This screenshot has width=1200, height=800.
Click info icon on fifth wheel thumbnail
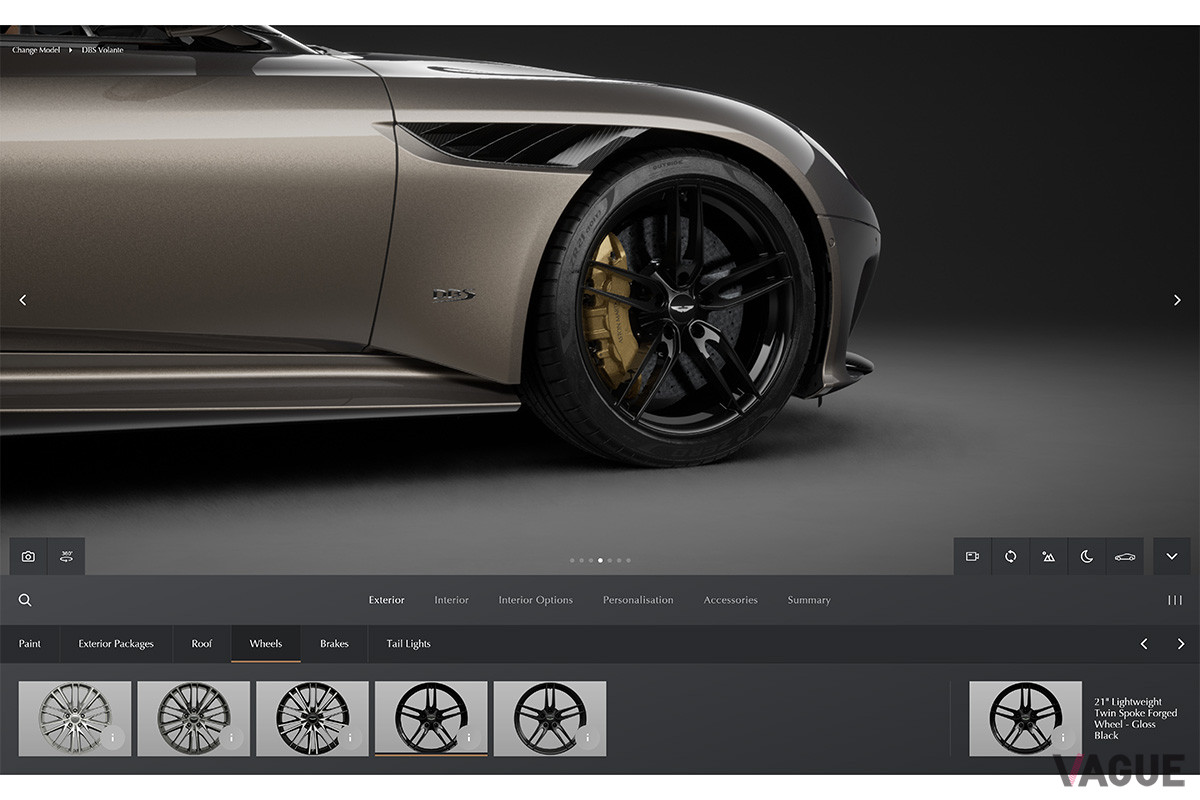(x=587, y=738)
